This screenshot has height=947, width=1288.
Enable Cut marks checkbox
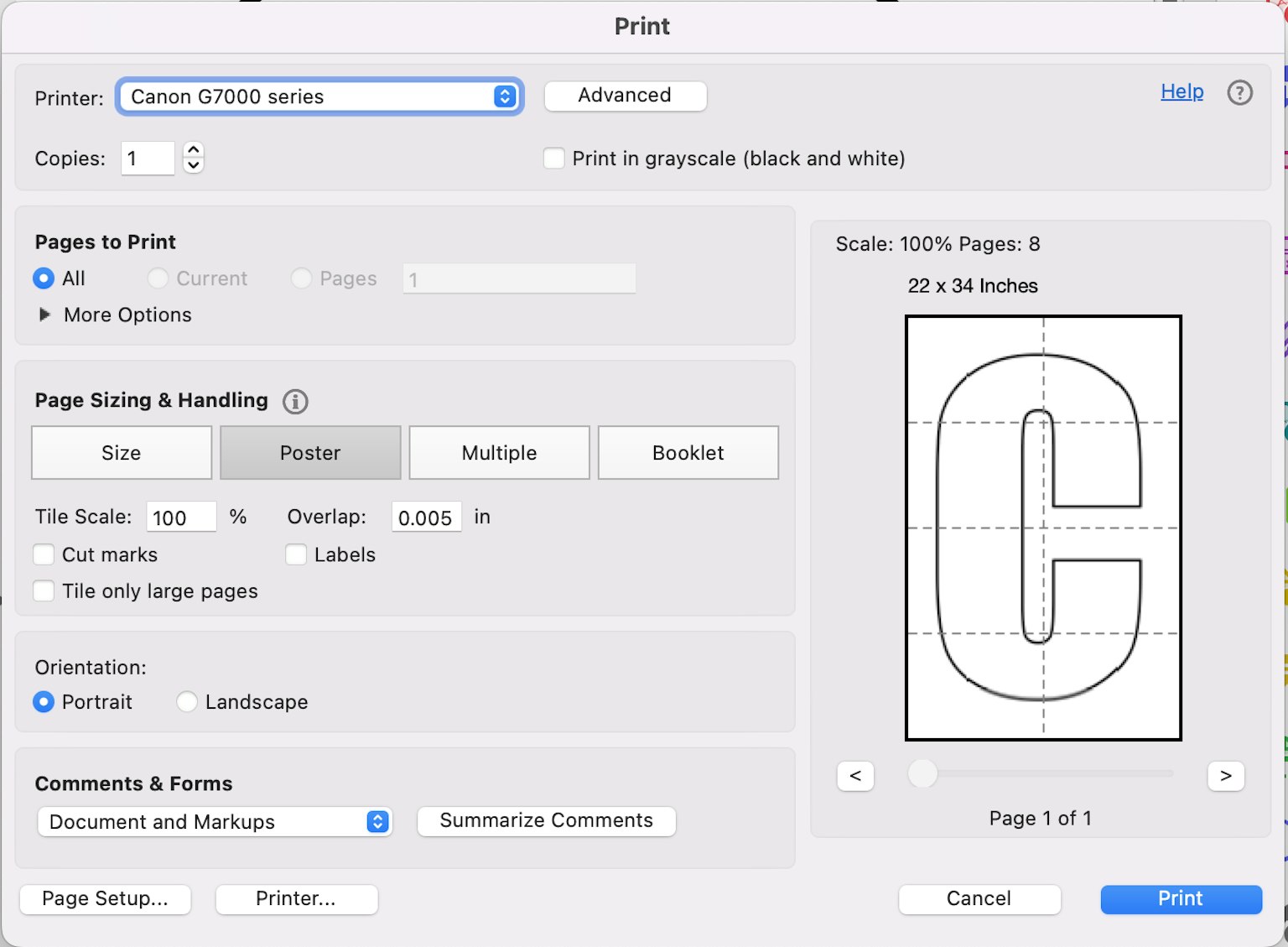pyautogui.click(x=44, y=555)
